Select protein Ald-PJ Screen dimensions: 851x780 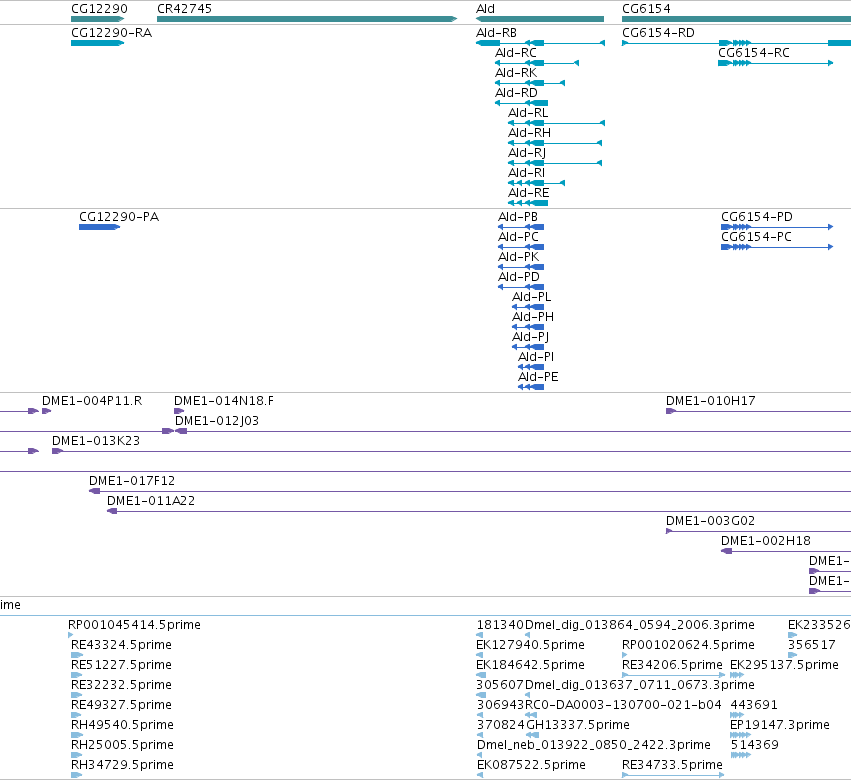[528, 347]
